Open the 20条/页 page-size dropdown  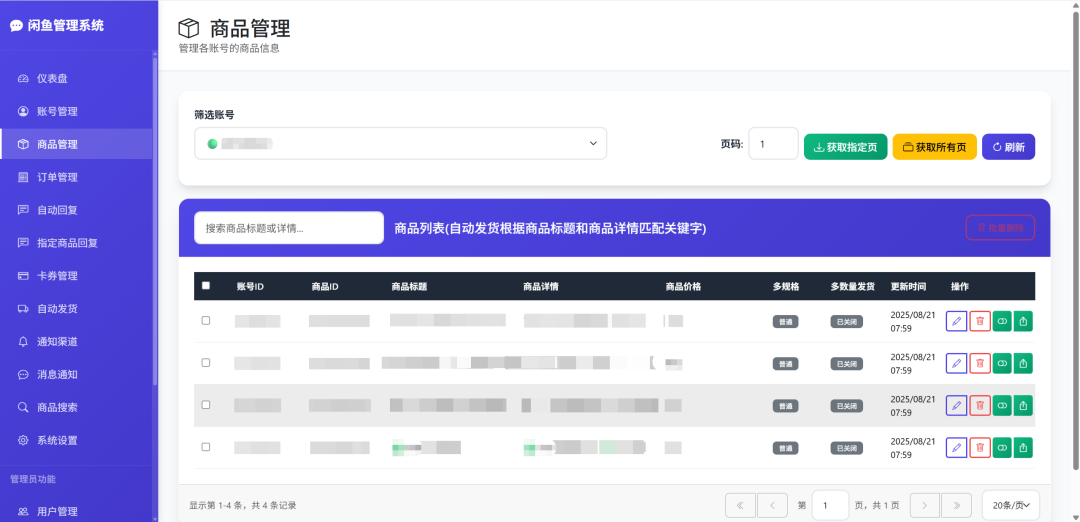click(x=1010, y=505)
